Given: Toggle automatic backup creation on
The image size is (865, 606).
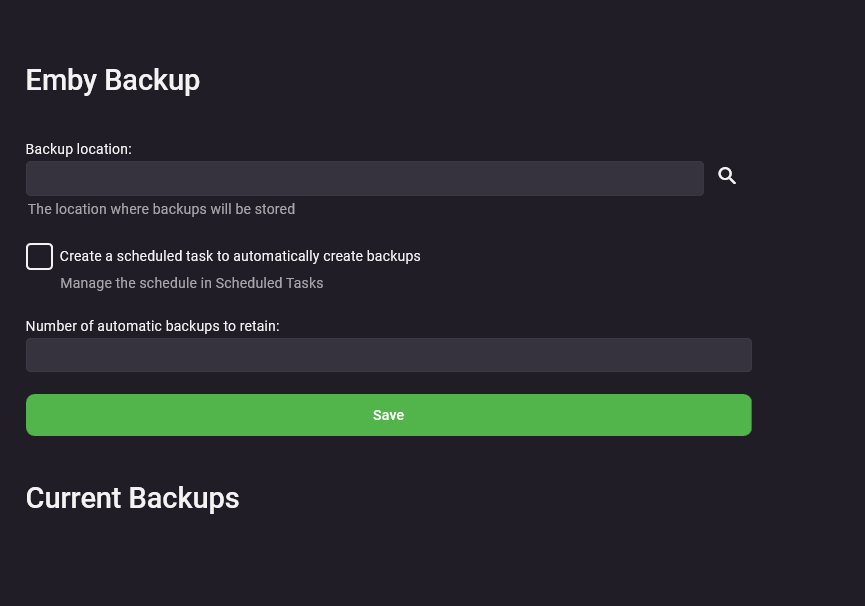Looking at the screenshot, I should coord(39,257).
